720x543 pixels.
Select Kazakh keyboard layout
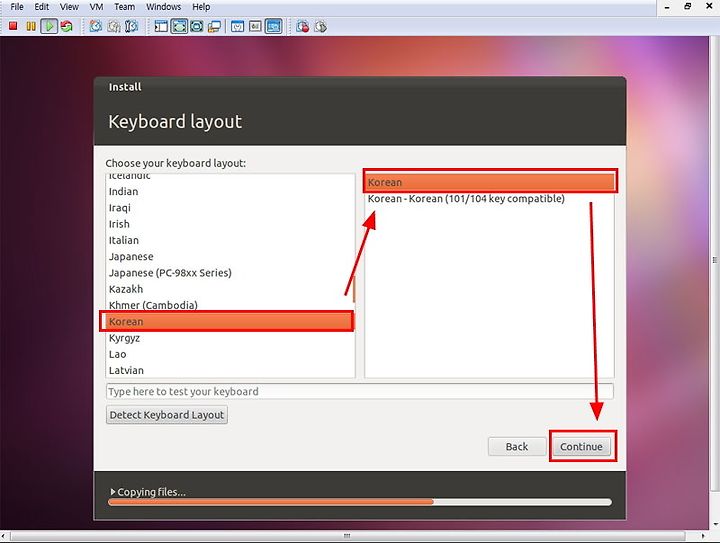pyautogui.click(x=230, y=289)
